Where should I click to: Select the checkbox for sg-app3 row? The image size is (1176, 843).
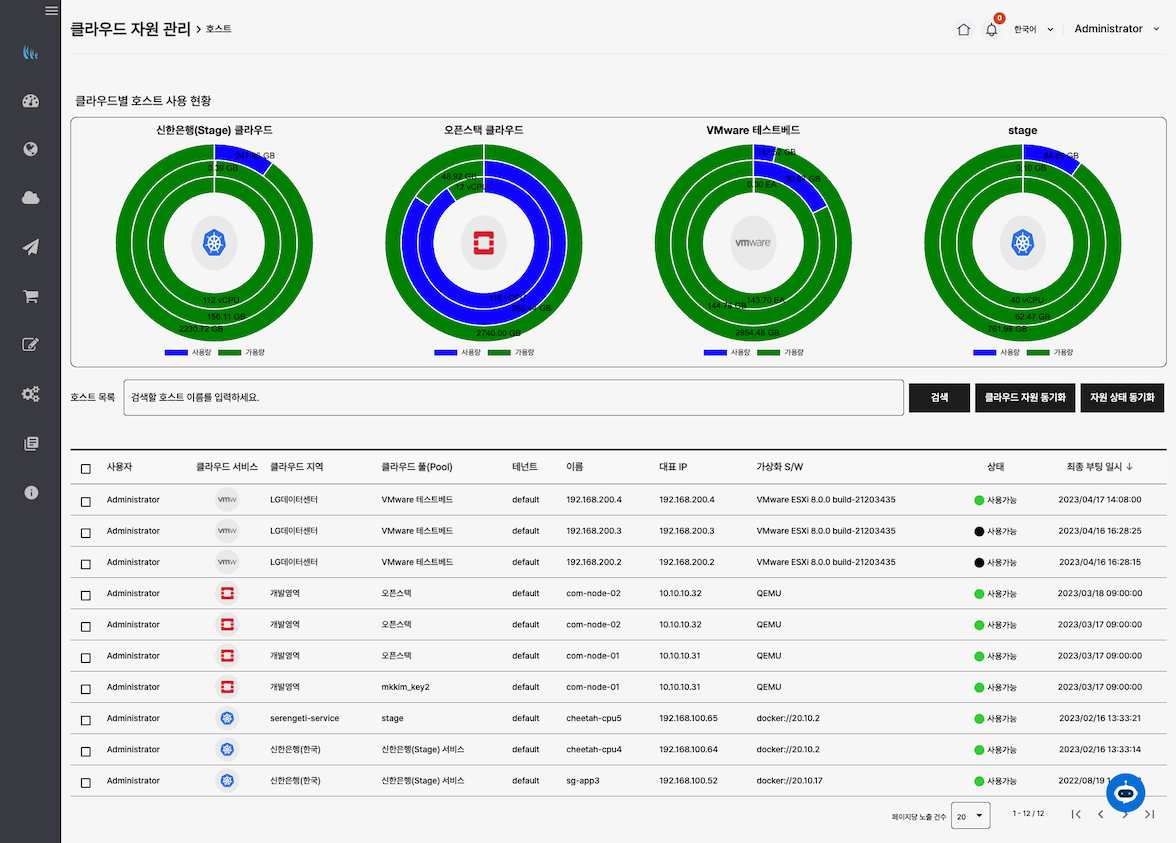[x=86, y=782]
